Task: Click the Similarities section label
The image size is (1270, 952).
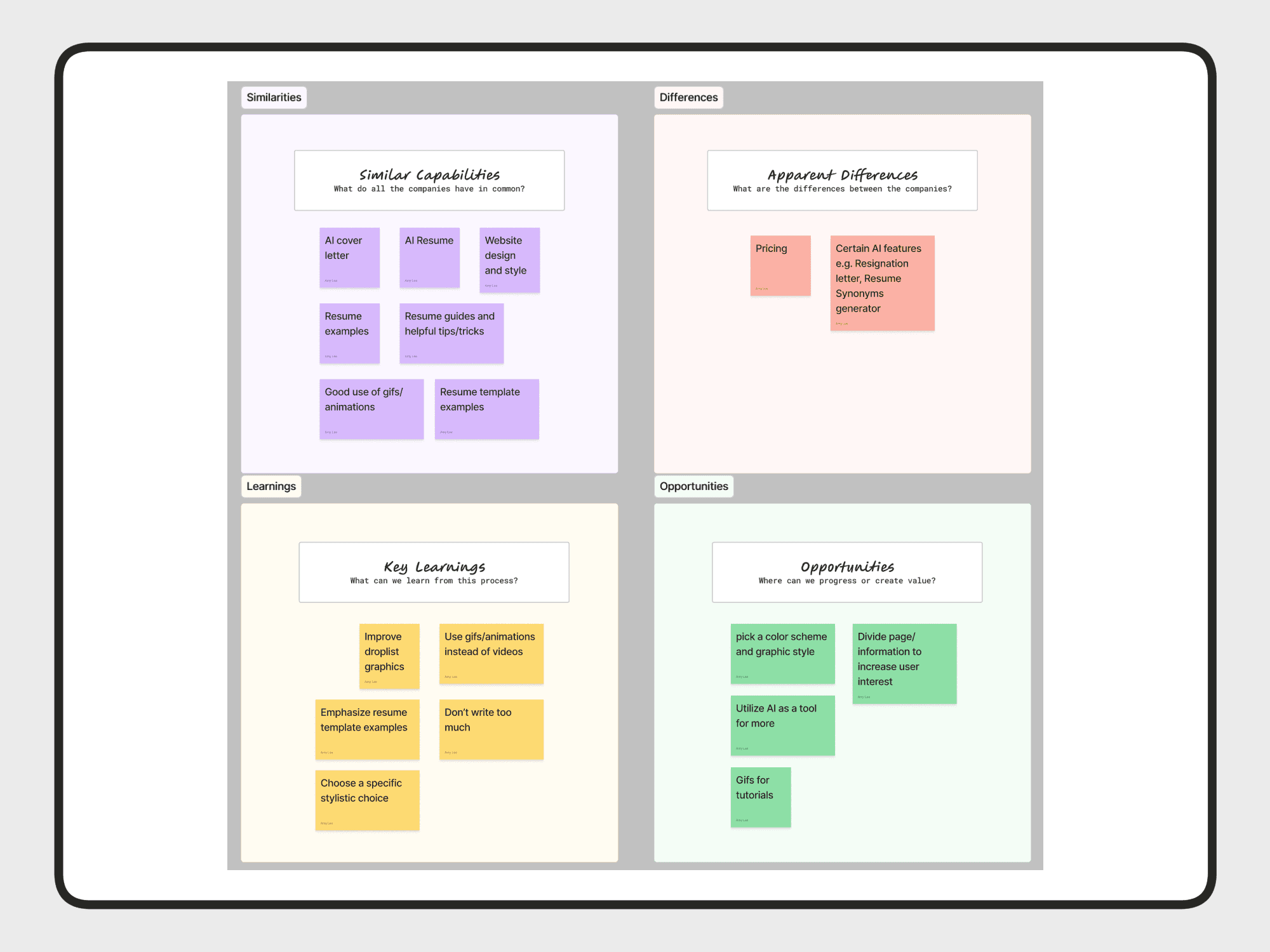Action: tap(274, 97)
